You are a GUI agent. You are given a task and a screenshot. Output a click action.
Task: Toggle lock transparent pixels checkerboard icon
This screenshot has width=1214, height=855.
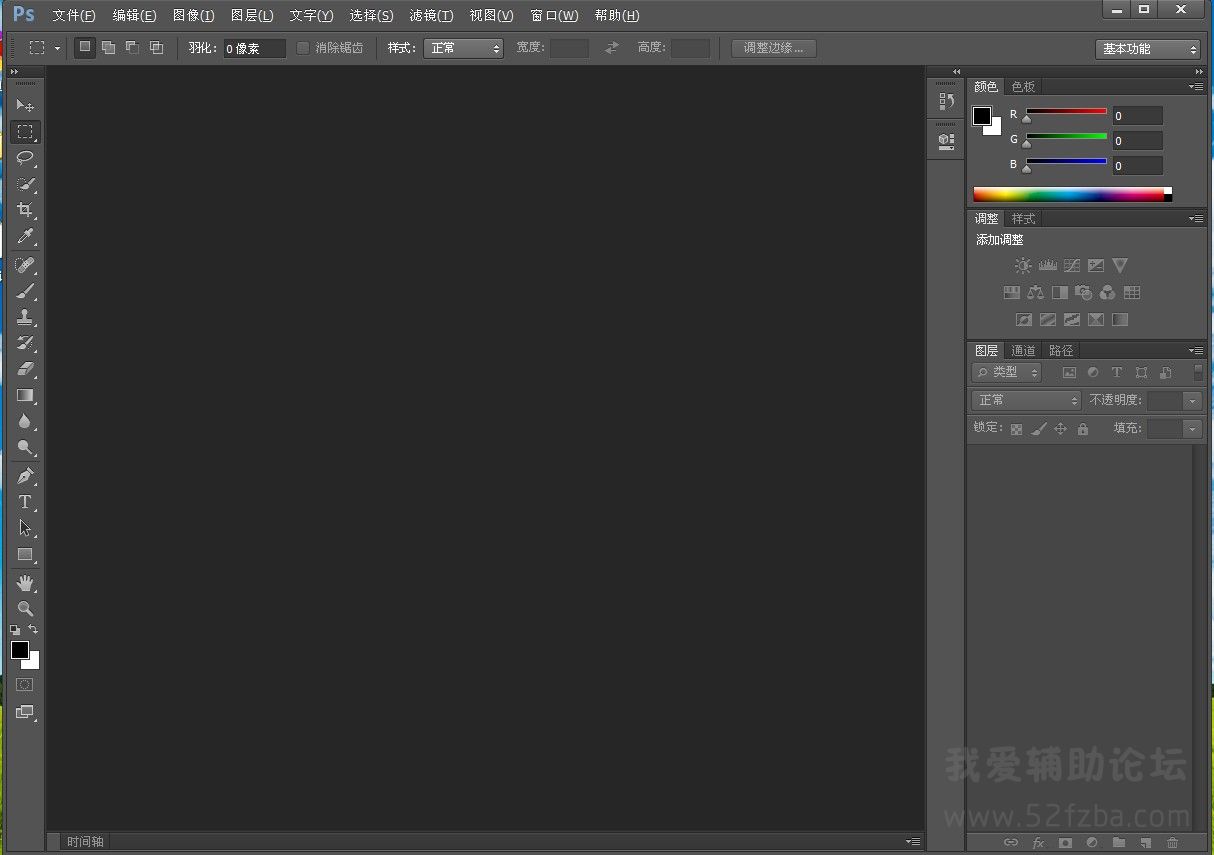click(1016, 429)
